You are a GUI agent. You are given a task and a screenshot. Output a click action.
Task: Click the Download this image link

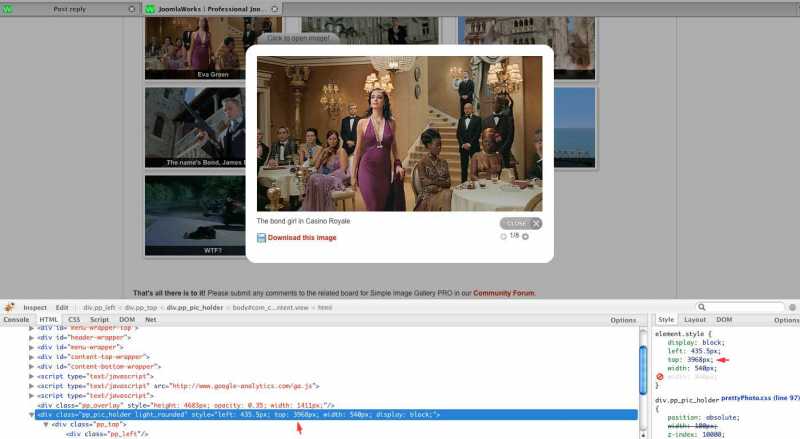[302, 238]
